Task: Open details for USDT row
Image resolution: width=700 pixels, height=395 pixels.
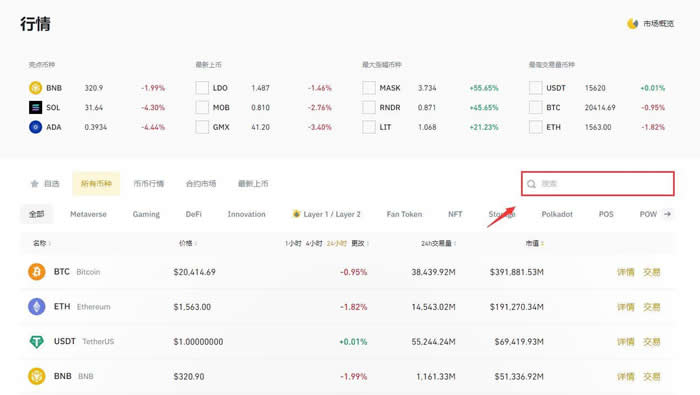Action: (625, 341)
